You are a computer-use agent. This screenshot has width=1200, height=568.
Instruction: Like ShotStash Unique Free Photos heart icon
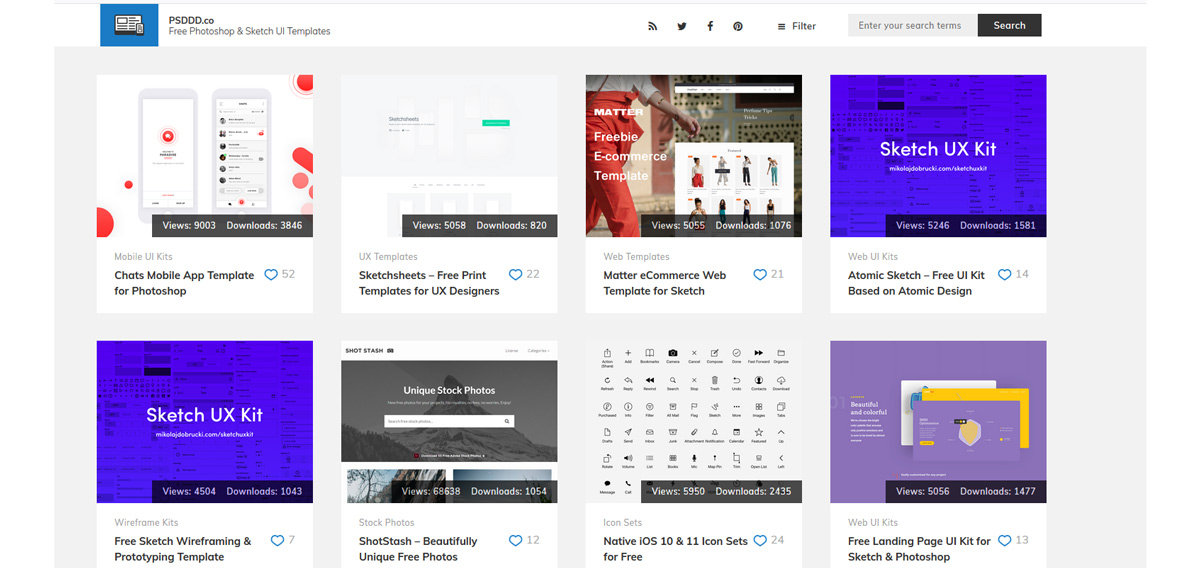pos(516,540)
